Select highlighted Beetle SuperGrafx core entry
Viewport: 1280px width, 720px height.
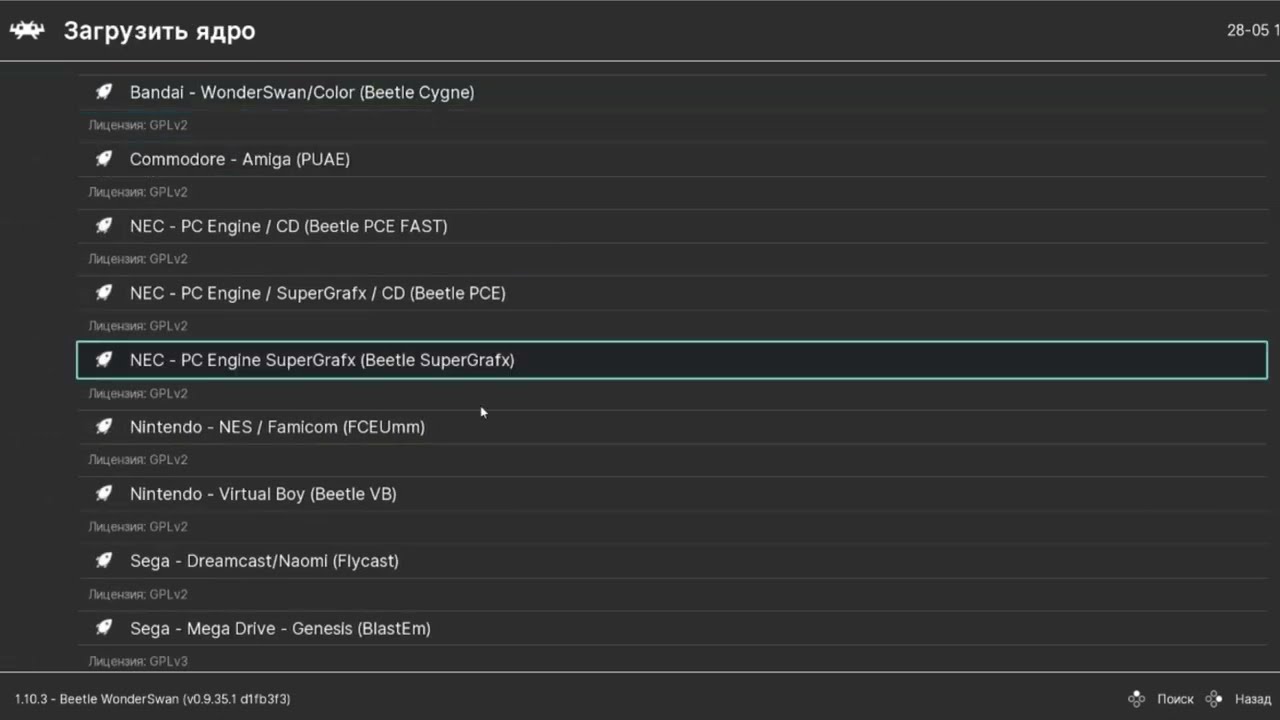[x=322, y=360]
